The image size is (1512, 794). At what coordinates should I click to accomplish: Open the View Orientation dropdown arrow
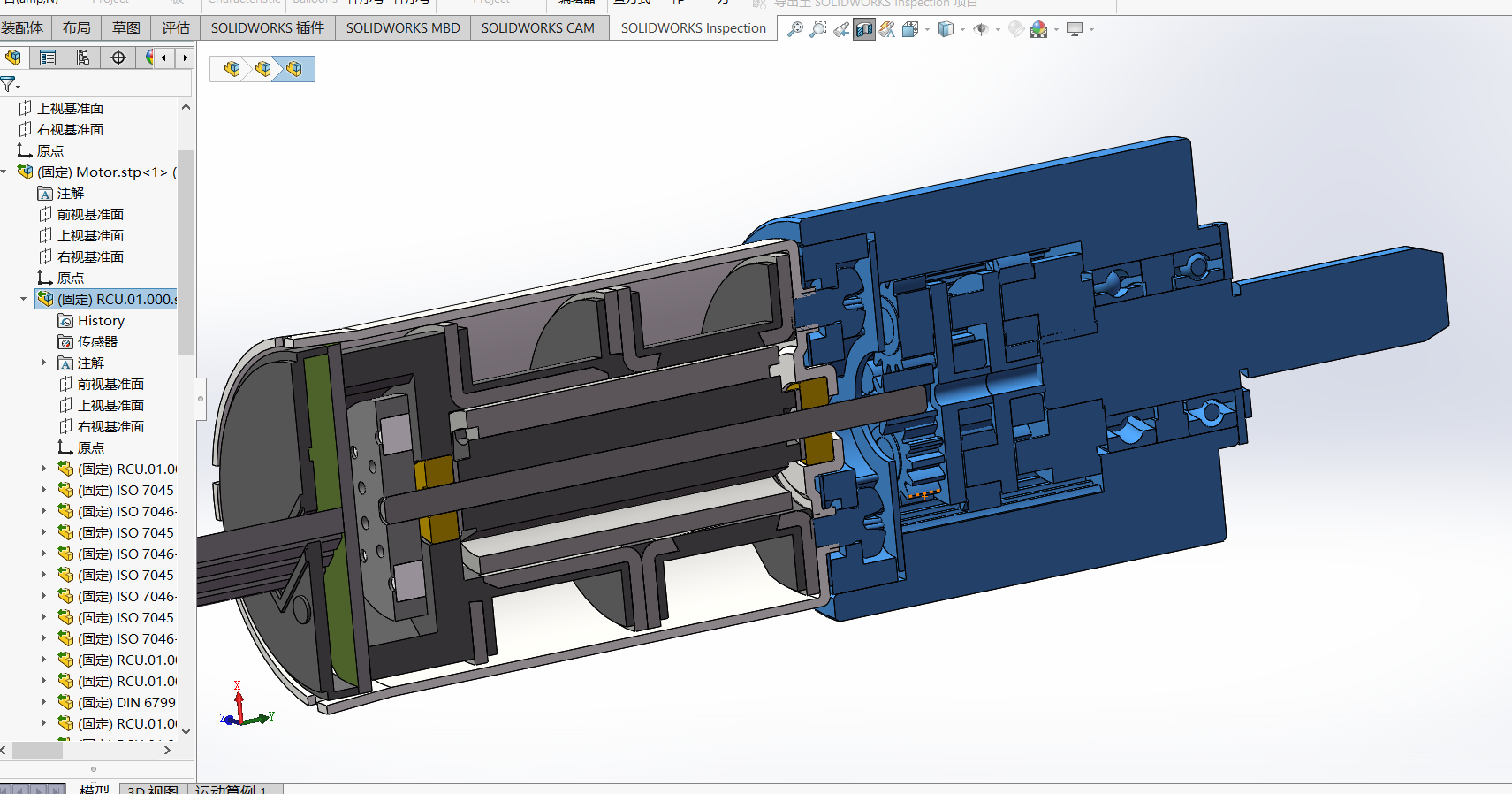tap(927, 30)
